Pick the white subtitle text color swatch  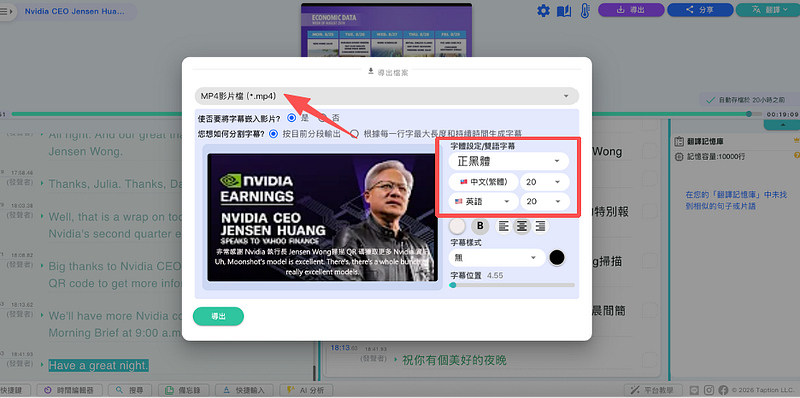click(458, 226)
